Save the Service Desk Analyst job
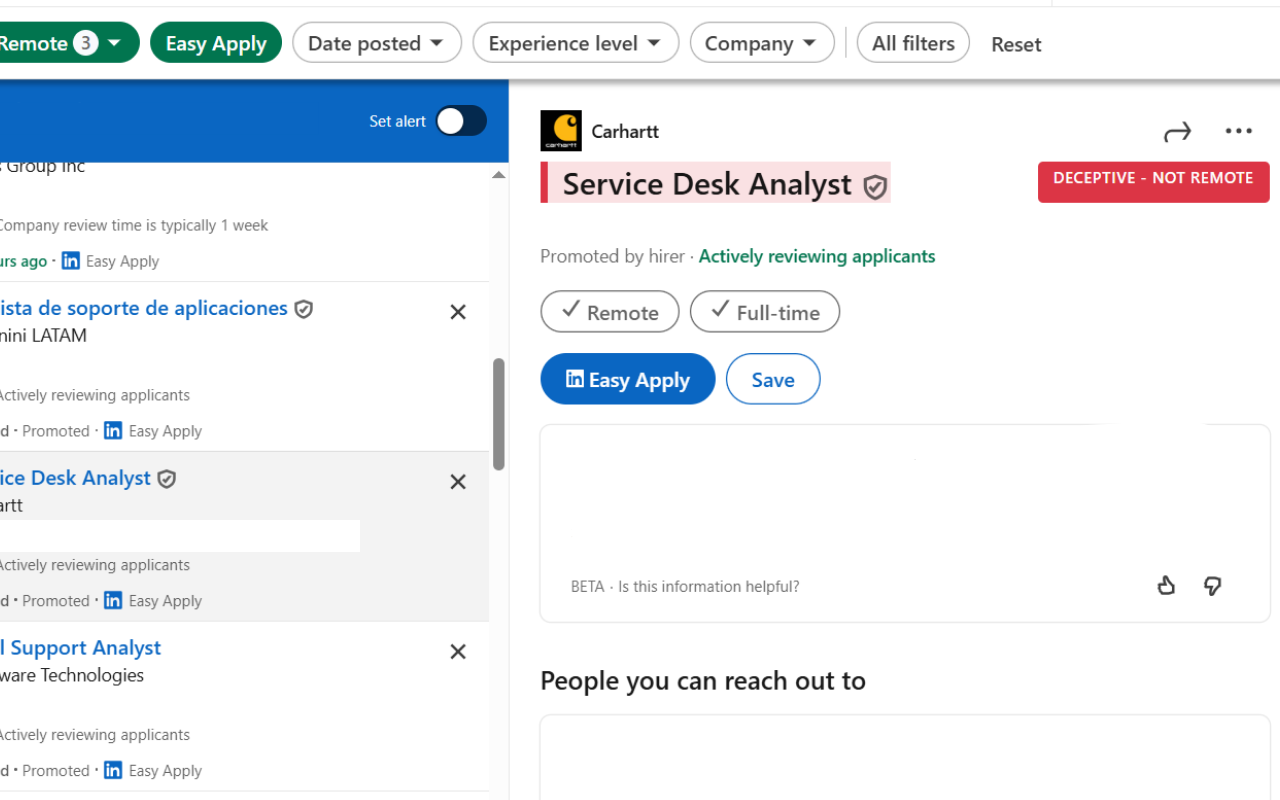 pos(772,379)
